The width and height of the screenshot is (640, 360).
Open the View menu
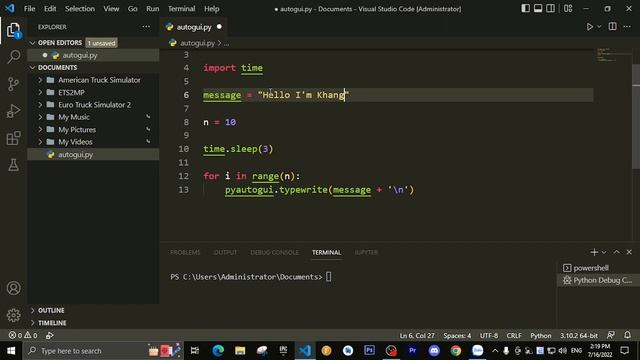[x=111, y=9]
